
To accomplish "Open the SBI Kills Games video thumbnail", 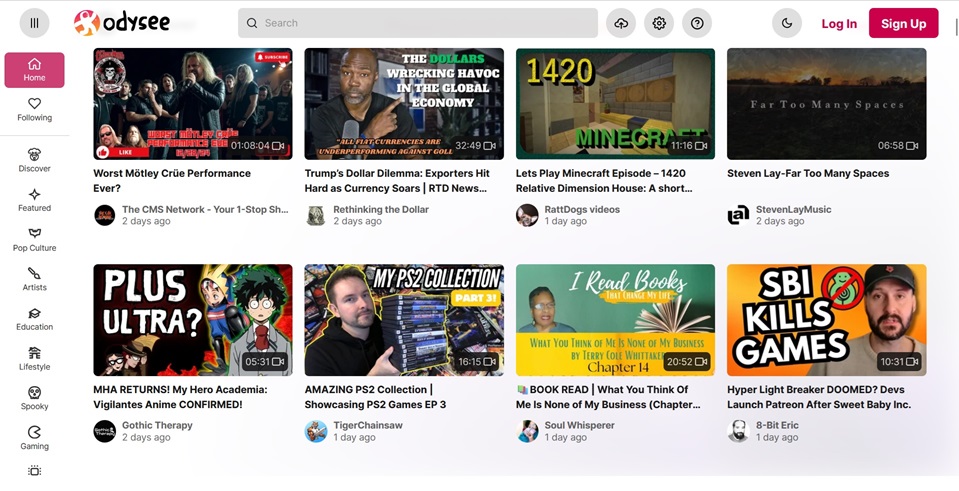I will (x=826, y=320).
